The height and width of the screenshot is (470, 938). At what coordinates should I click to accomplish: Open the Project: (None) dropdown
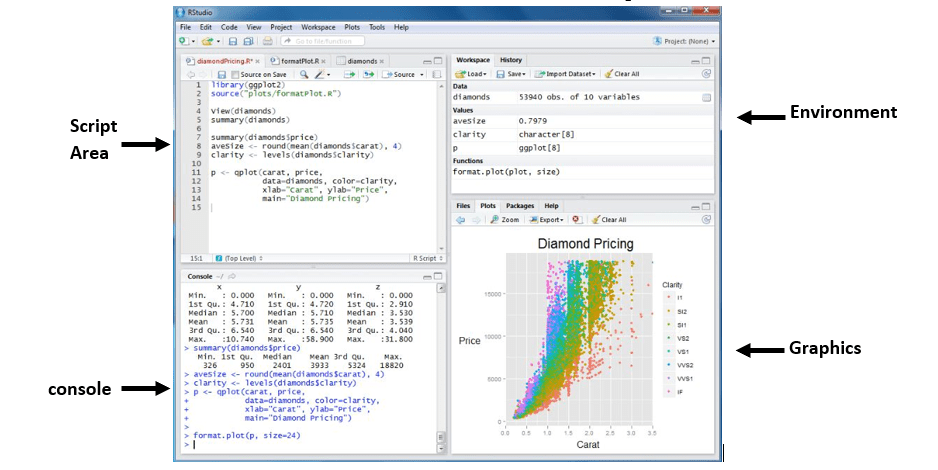[x=684, y=41]
